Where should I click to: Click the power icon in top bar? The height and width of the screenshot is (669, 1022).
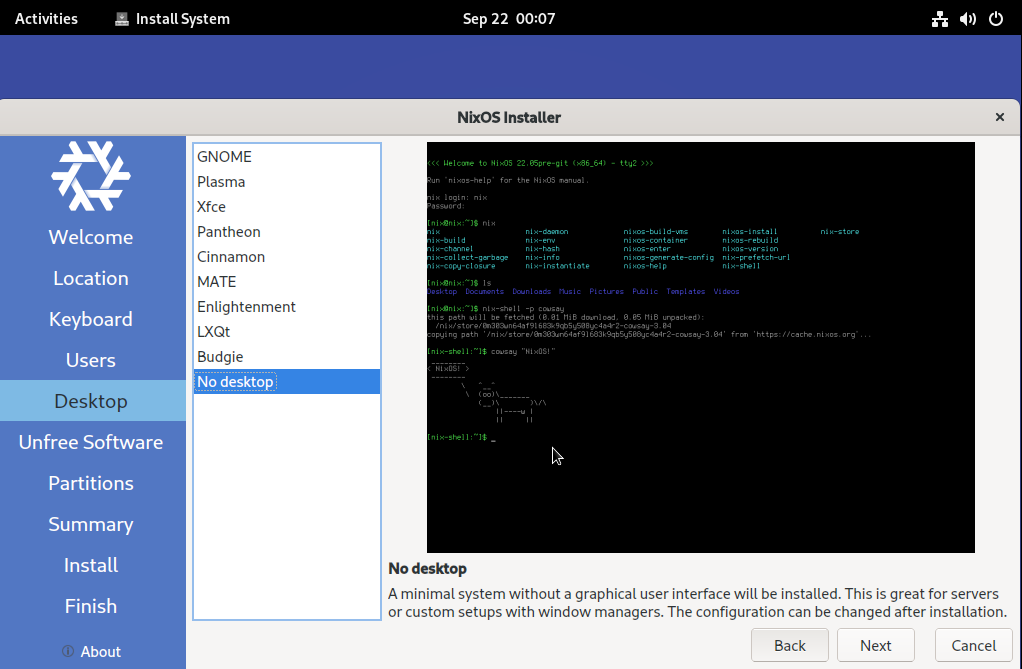(x=995, y=19)
